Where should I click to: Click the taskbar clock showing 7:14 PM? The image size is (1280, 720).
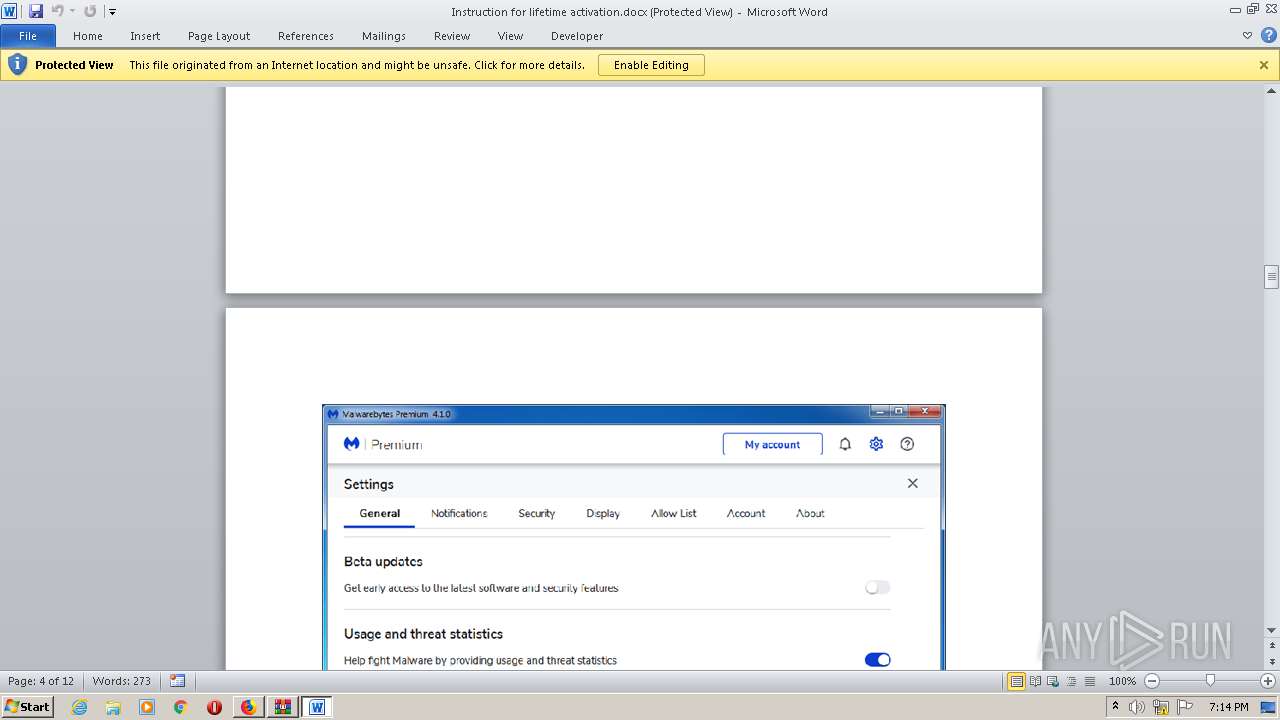(1228, 707)
